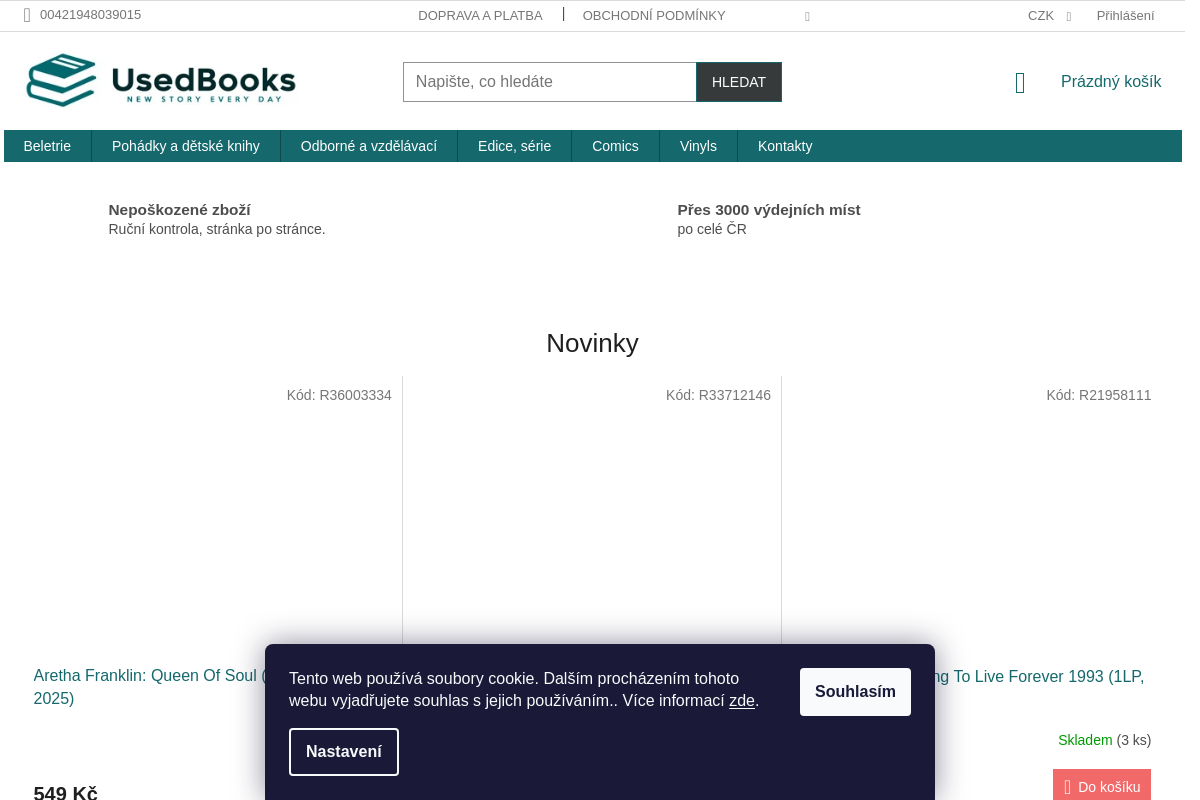Open Prázdný košík cart link
Screen dimensions: 1200x800
(x=1111, y=82)
